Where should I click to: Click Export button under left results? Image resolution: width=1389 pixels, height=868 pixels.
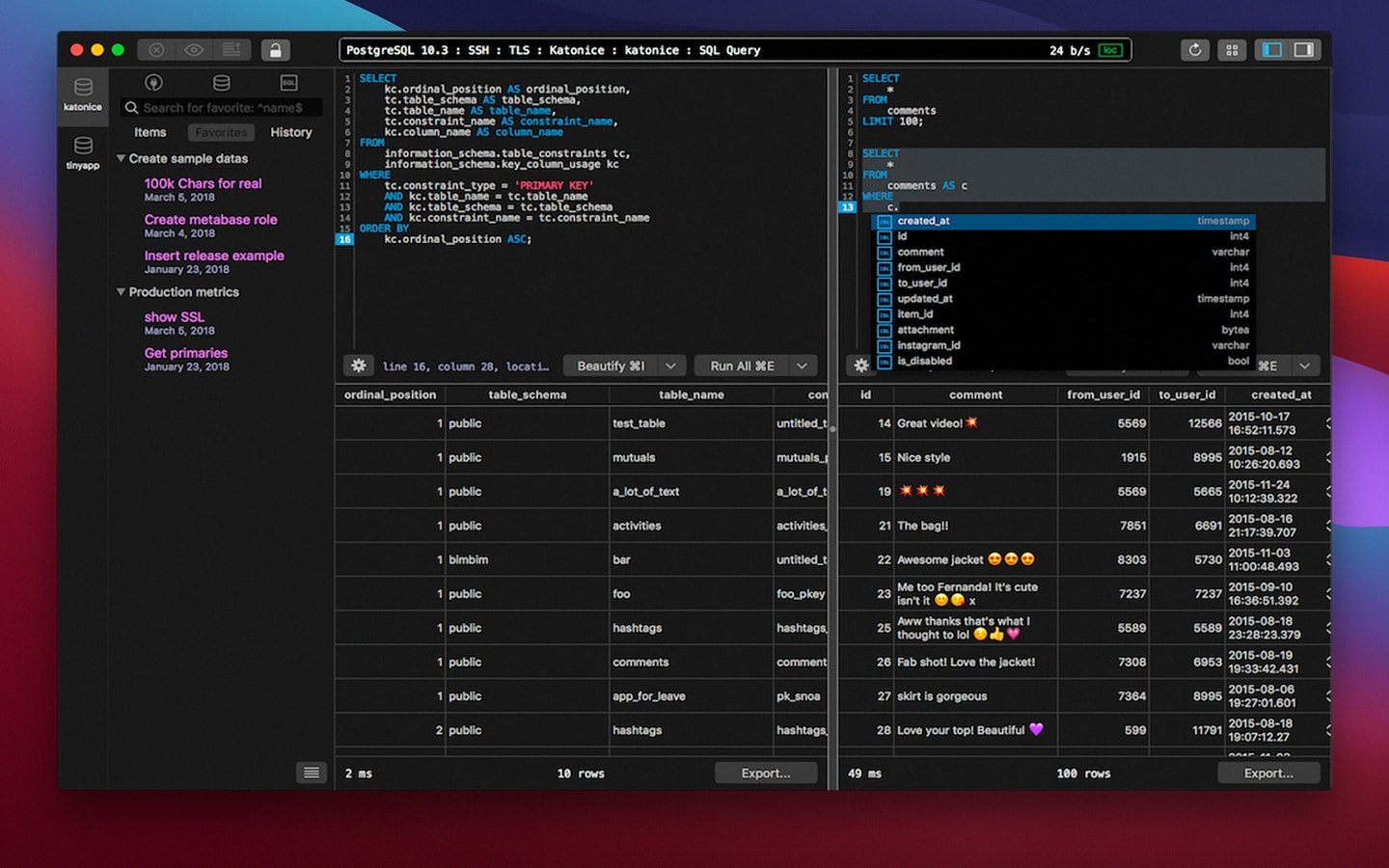pos(766,773)
